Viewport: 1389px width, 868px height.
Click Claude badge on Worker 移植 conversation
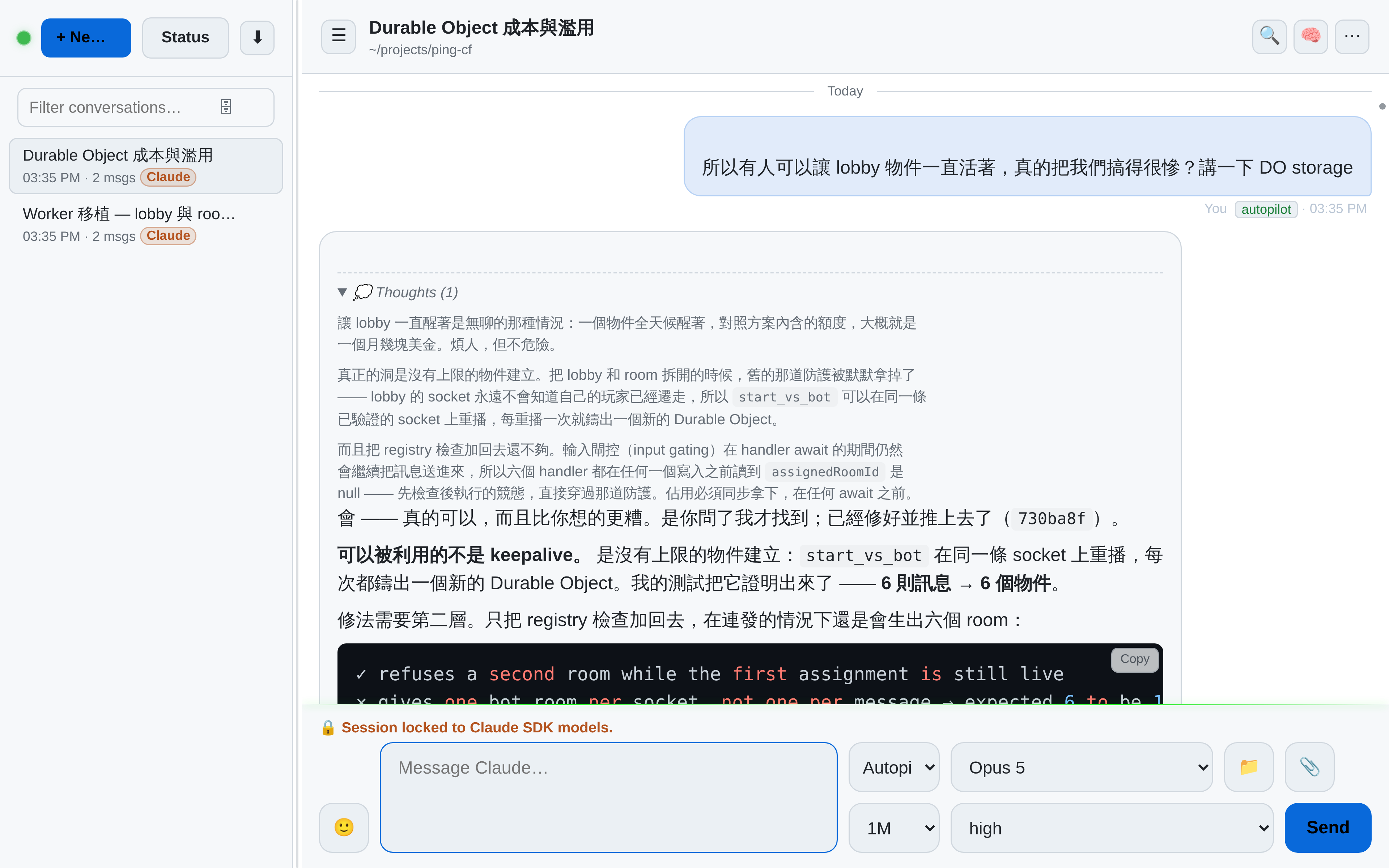(168, 236)
